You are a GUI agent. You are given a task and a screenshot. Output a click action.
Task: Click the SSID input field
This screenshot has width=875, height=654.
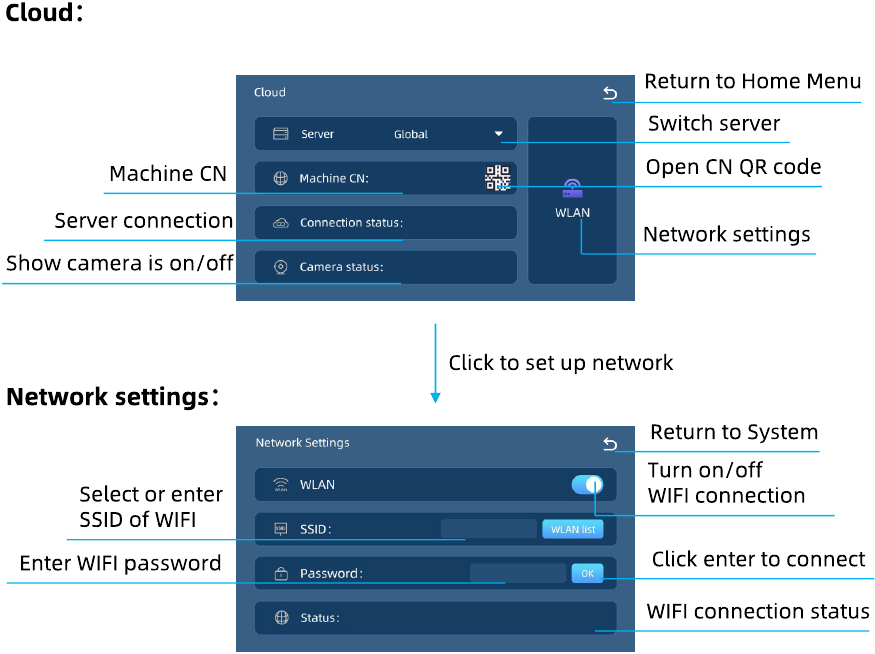coord(488,529)
